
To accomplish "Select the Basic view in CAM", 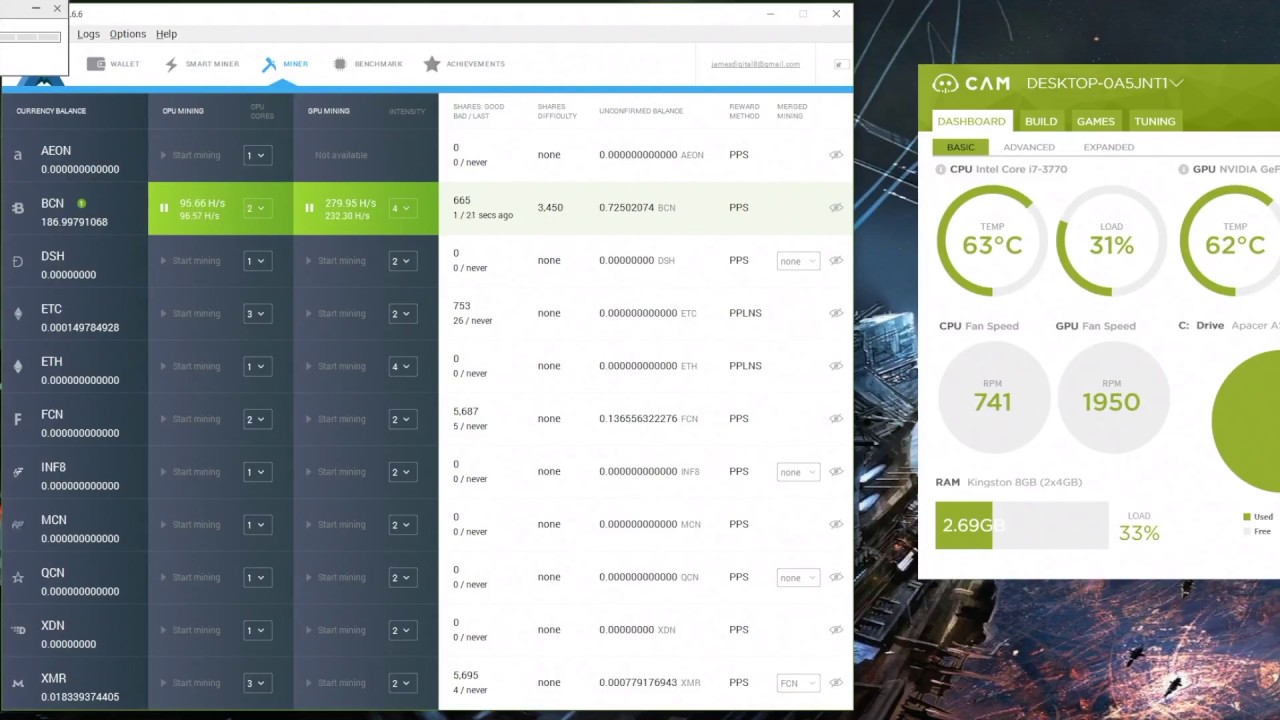I will [960, 147].
